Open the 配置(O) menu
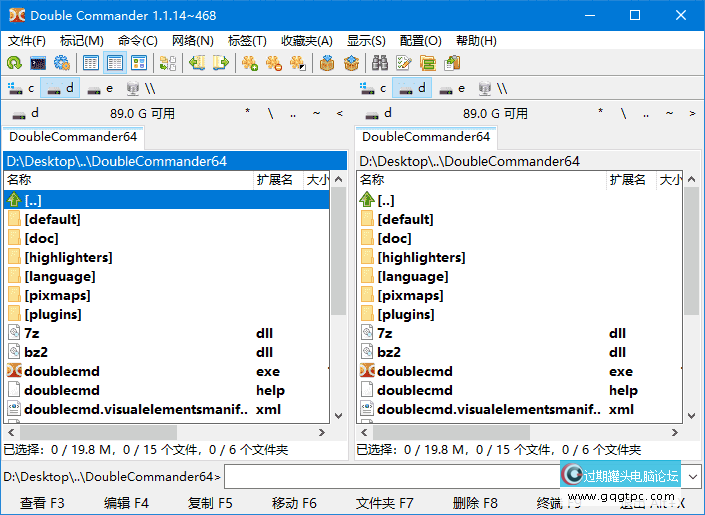Image resolution: width=705 pixels, height=515 pixels. (x=420, y=41)
